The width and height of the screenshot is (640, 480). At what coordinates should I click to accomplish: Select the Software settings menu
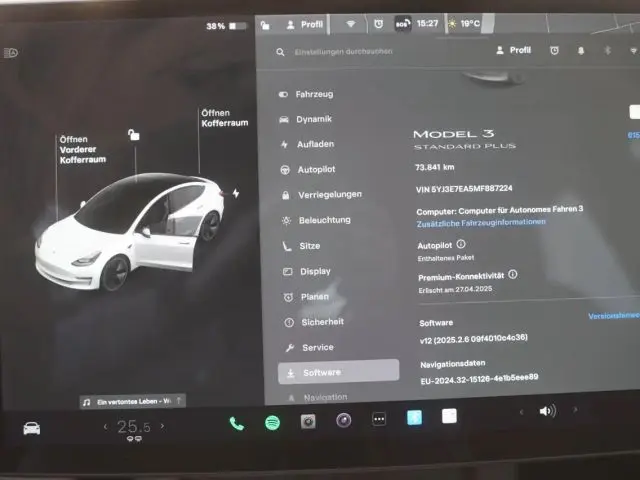point(338,371)
